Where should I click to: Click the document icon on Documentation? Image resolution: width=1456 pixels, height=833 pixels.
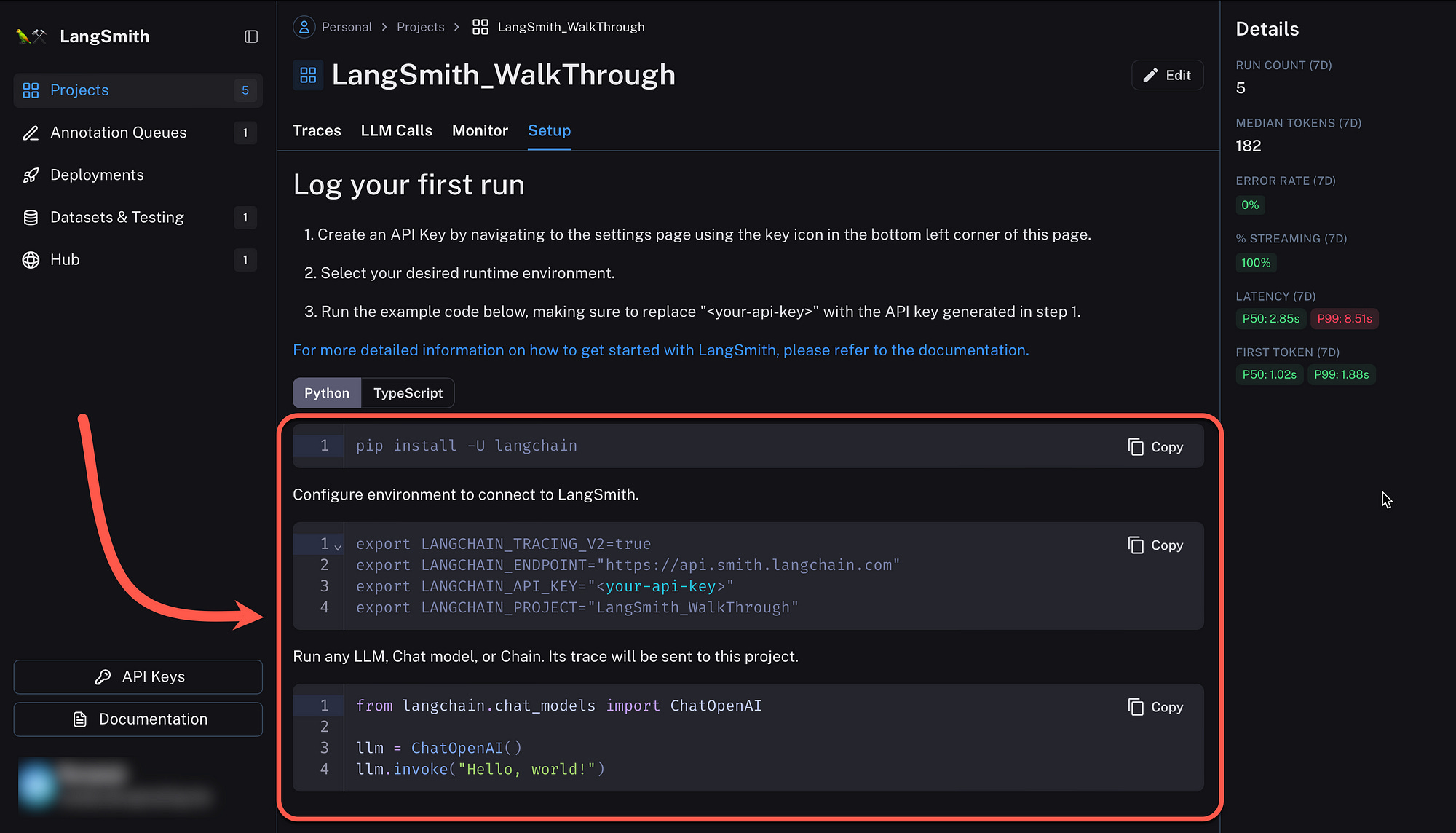(80, 719)
